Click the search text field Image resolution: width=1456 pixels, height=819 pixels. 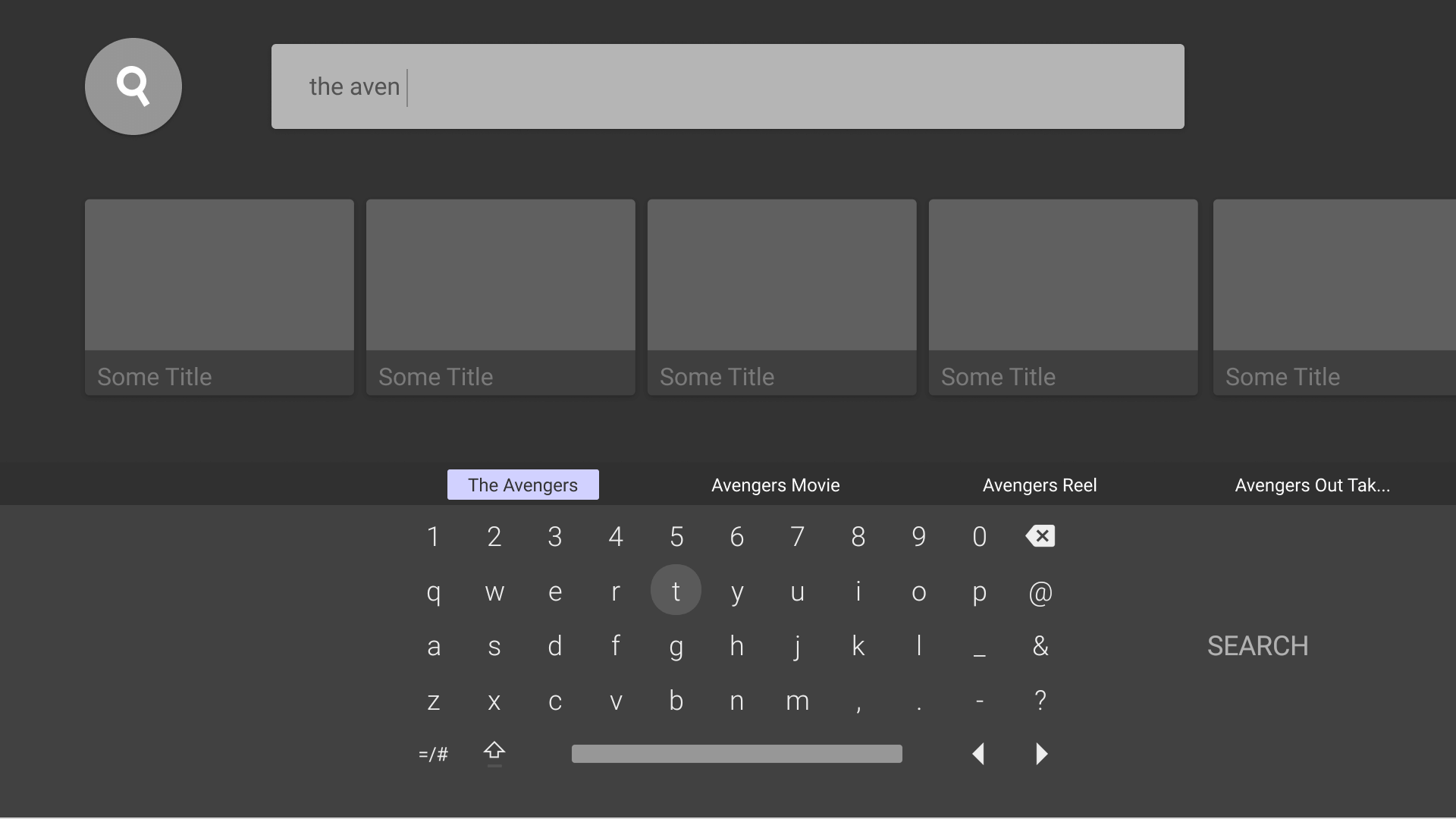[x=728, y=86]
